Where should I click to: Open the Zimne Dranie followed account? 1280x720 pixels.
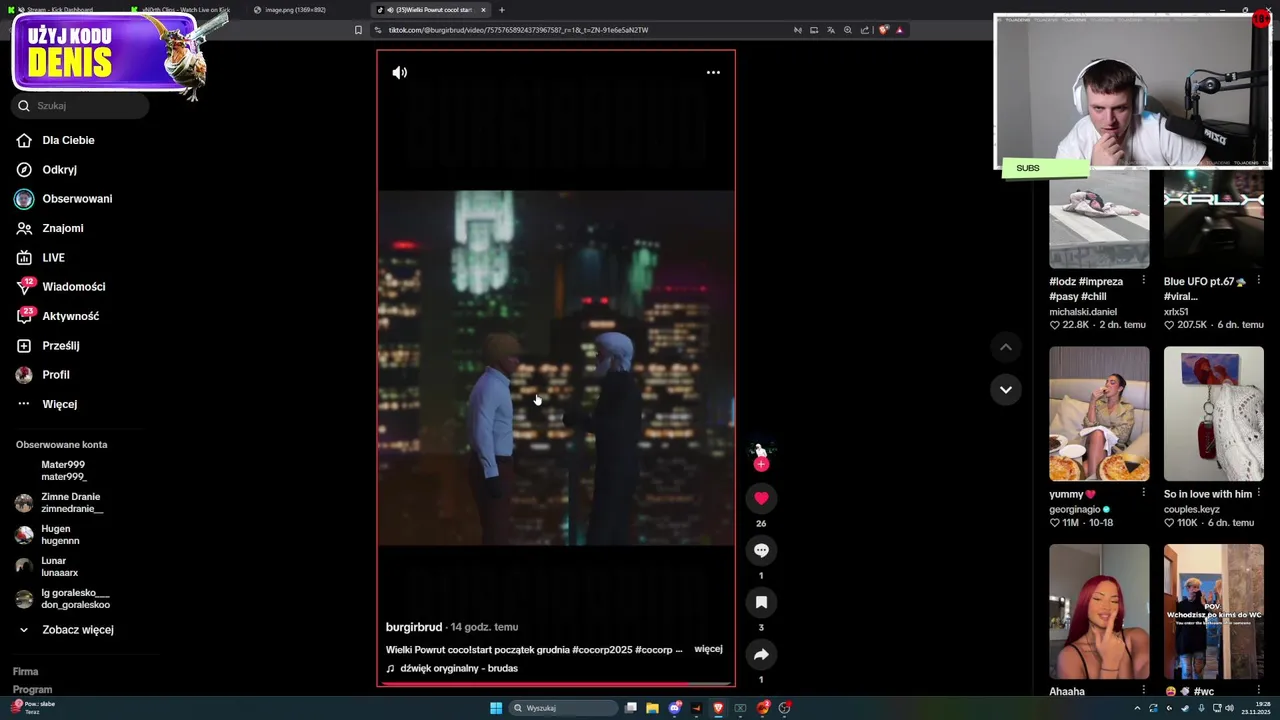(x=59, y=503)
